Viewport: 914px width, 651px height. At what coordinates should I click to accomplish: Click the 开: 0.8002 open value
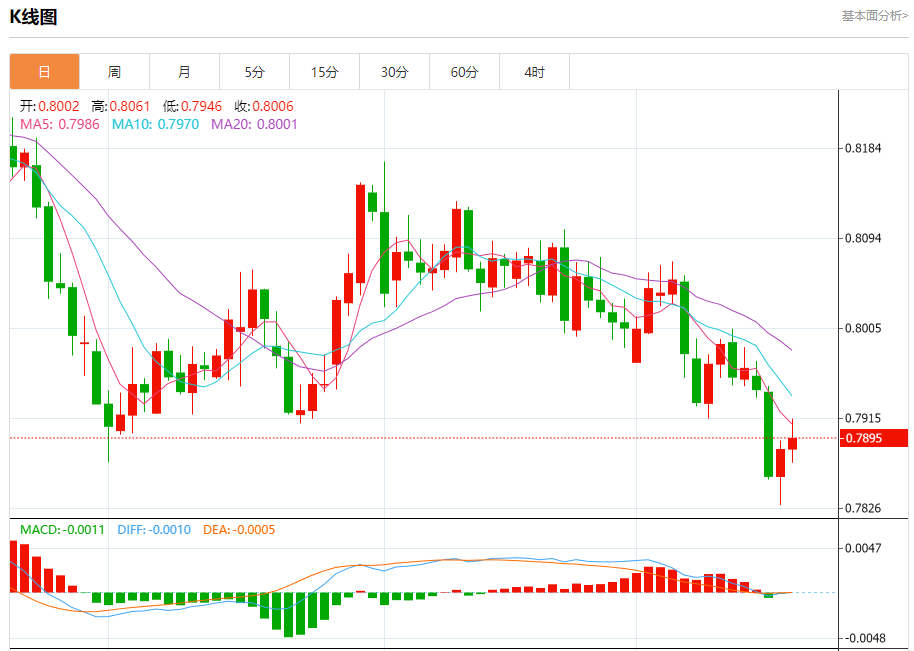coord(50,106)
